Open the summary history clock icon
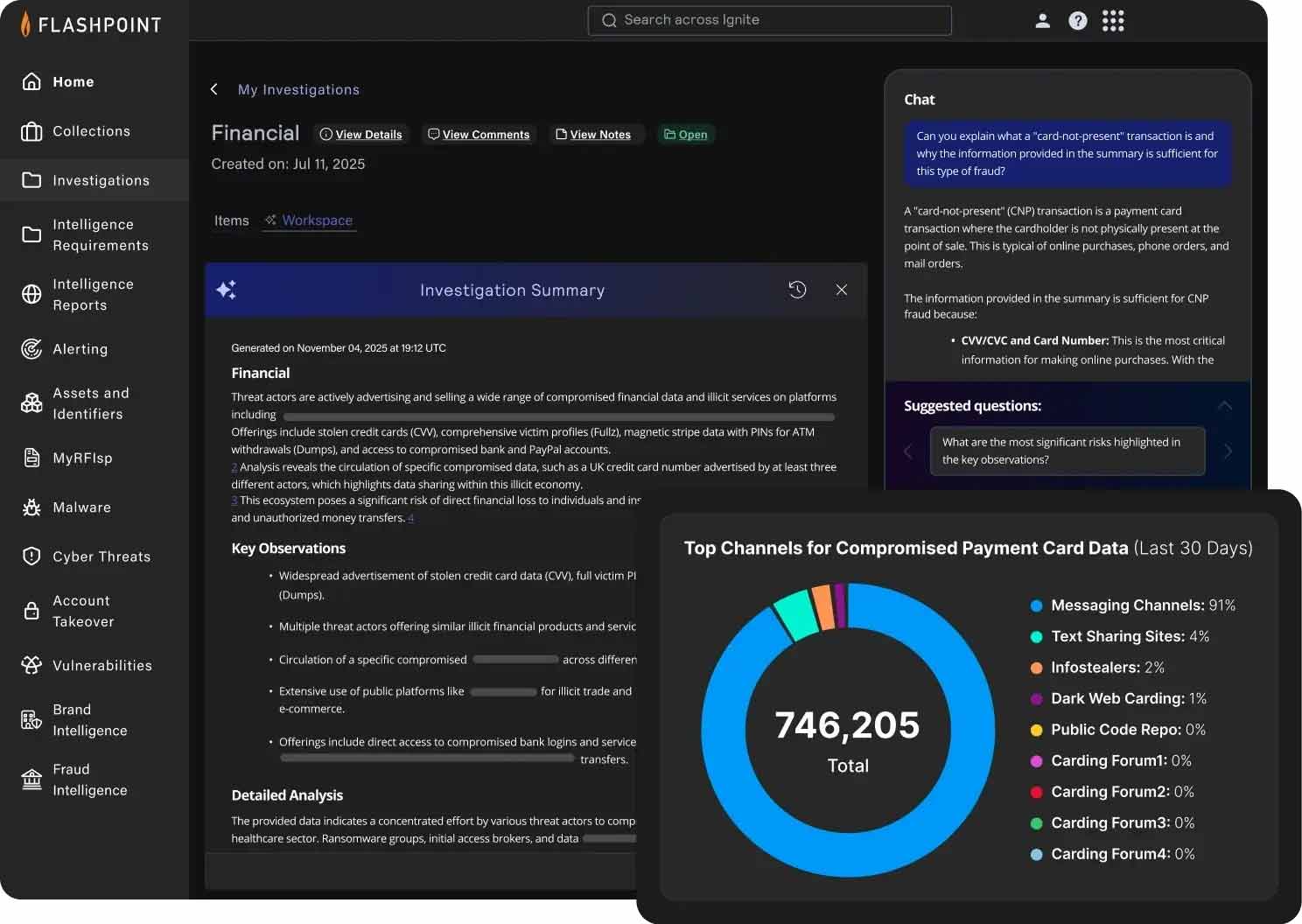Viewport: 1302px width, 924px height. pos(797,290)
